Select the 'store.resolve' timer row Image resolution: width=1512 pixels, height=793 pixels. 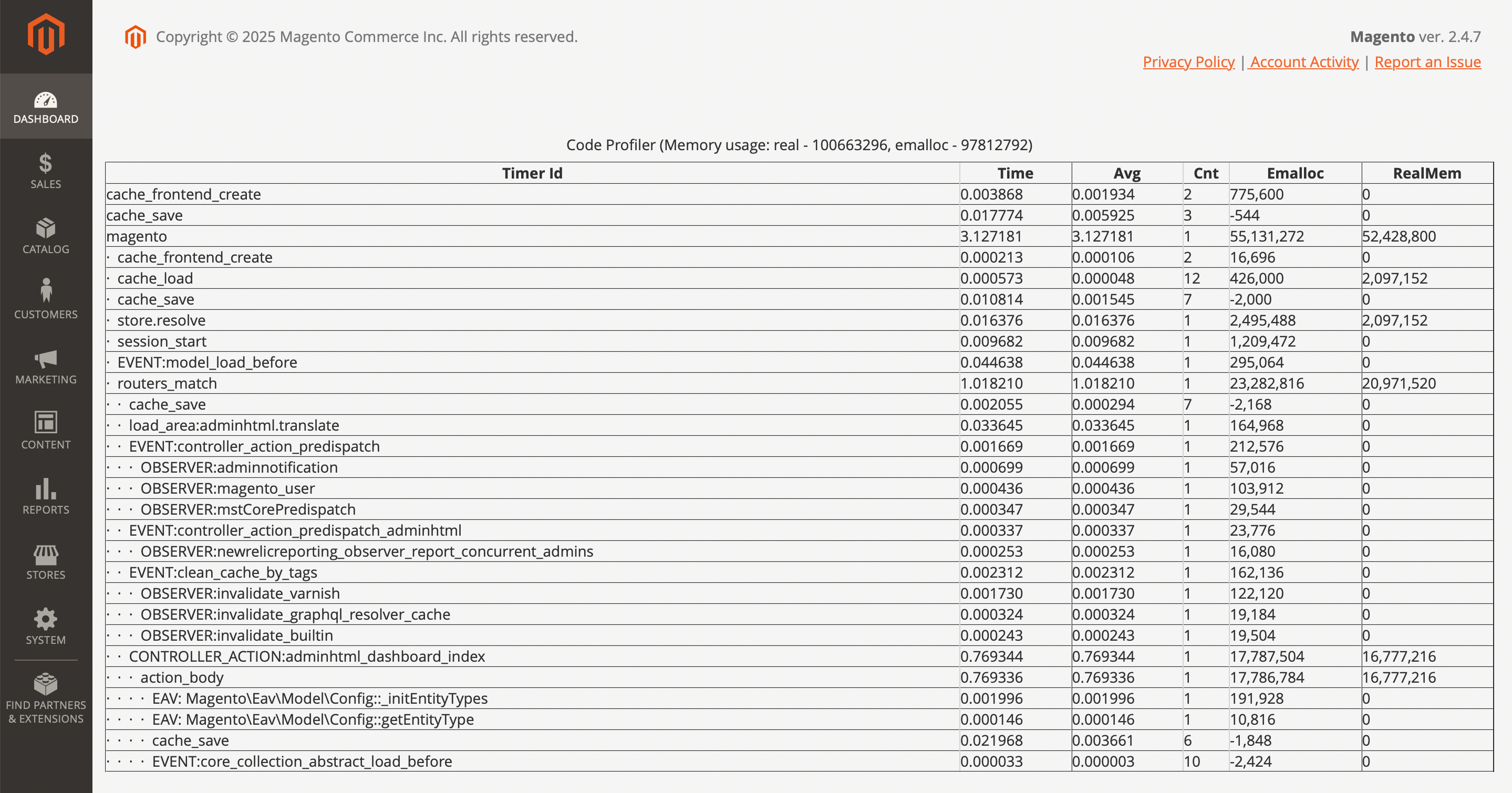[800, 320]
